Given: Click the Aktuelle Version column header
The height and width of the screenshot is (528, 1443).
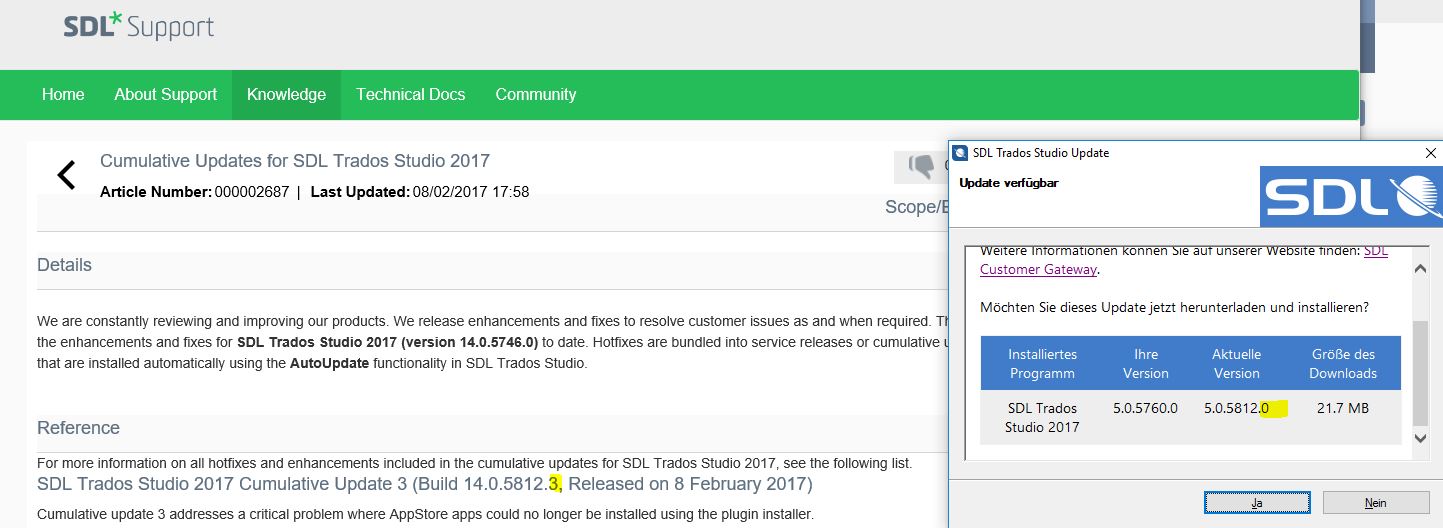Looking at the screenshot, I should [x=1237, y=364].
